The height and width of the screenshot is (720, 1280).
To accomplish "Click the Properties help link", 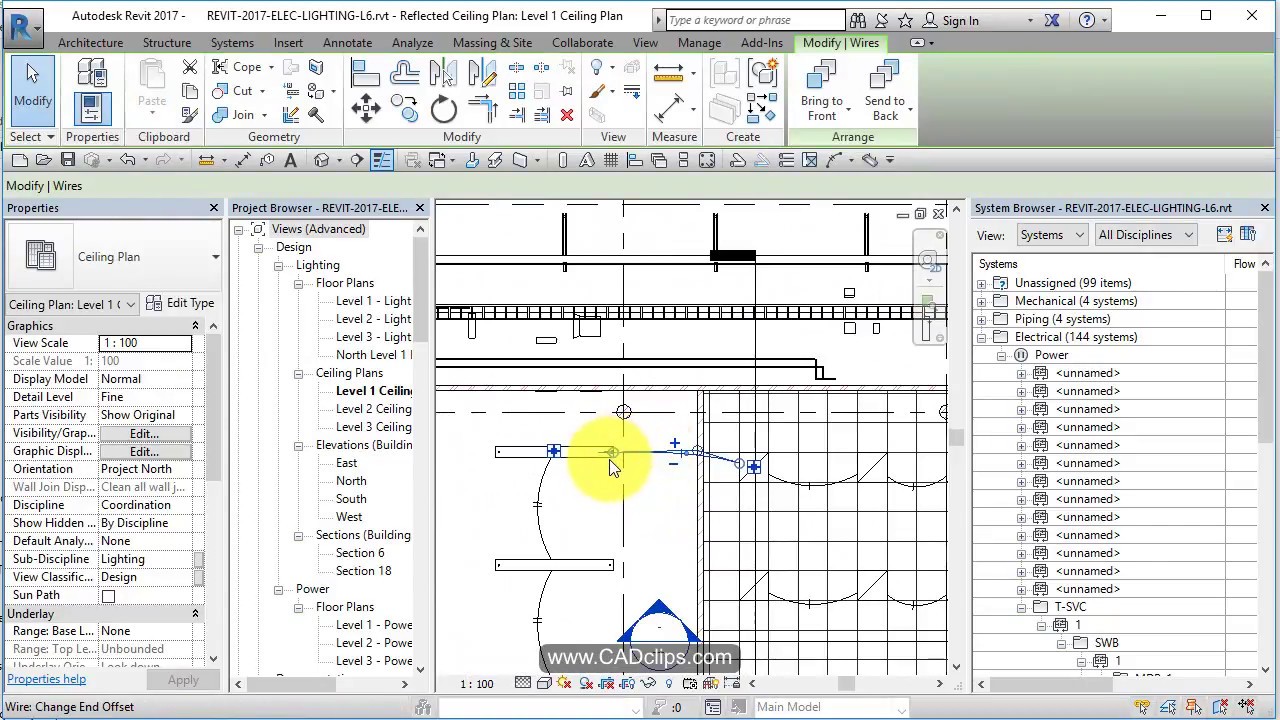I will coord(46,679).
